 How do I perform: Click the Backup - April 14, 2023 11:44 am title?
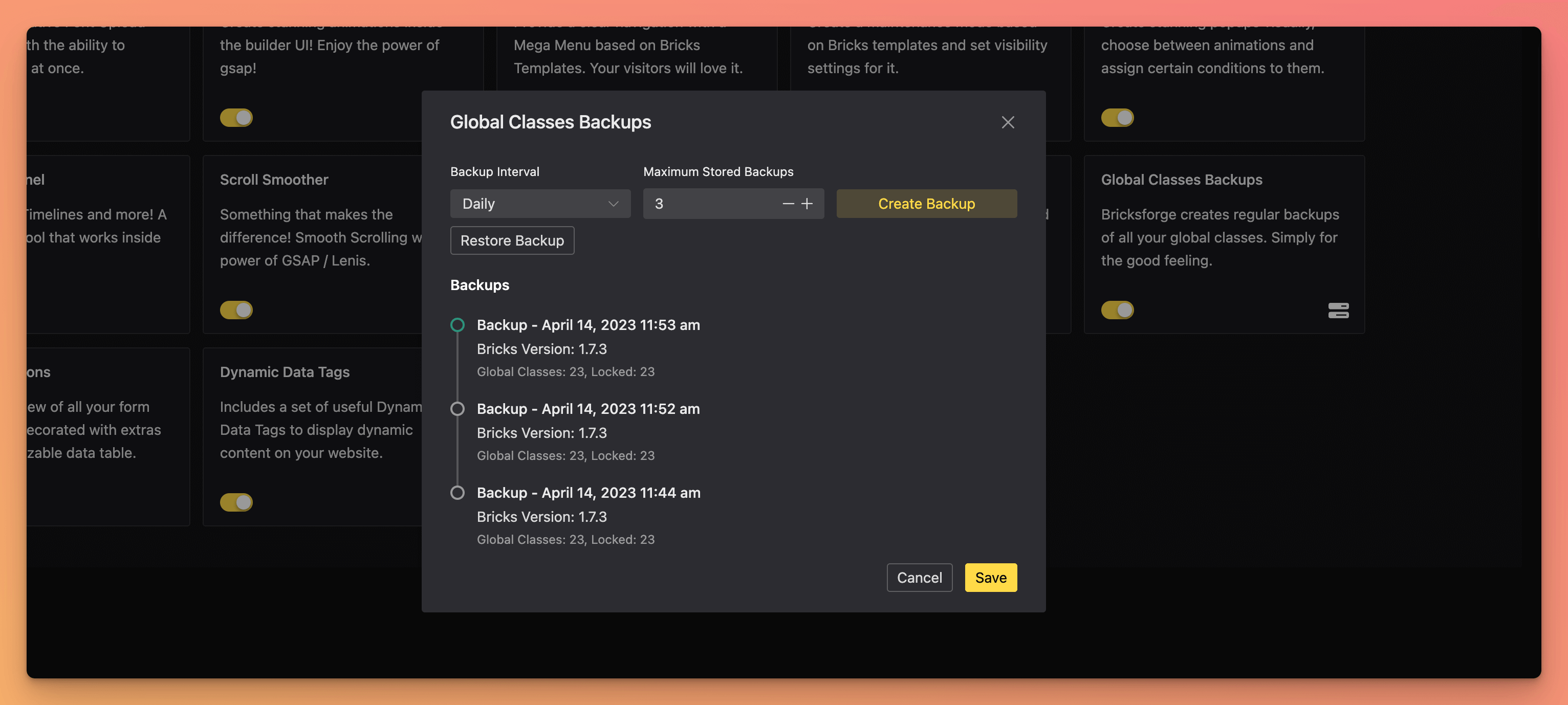click(x=589, y=493)
